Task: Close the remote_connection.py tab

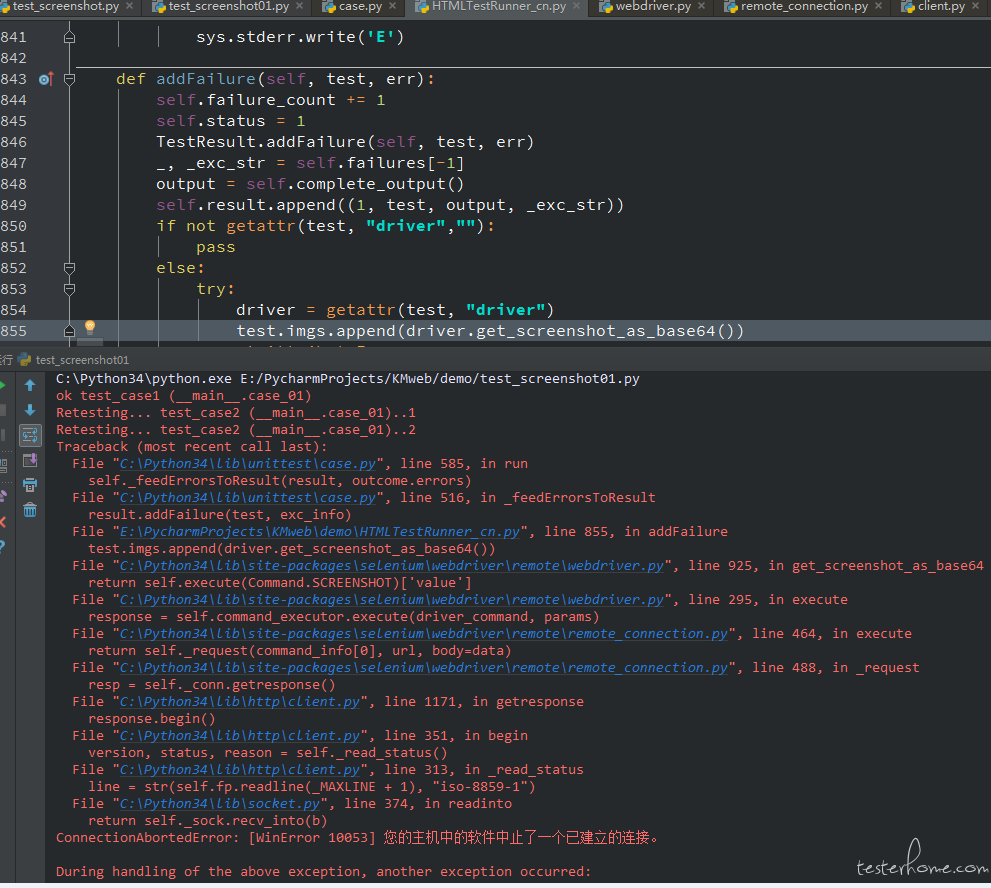Action: click(x=879, y=6)
